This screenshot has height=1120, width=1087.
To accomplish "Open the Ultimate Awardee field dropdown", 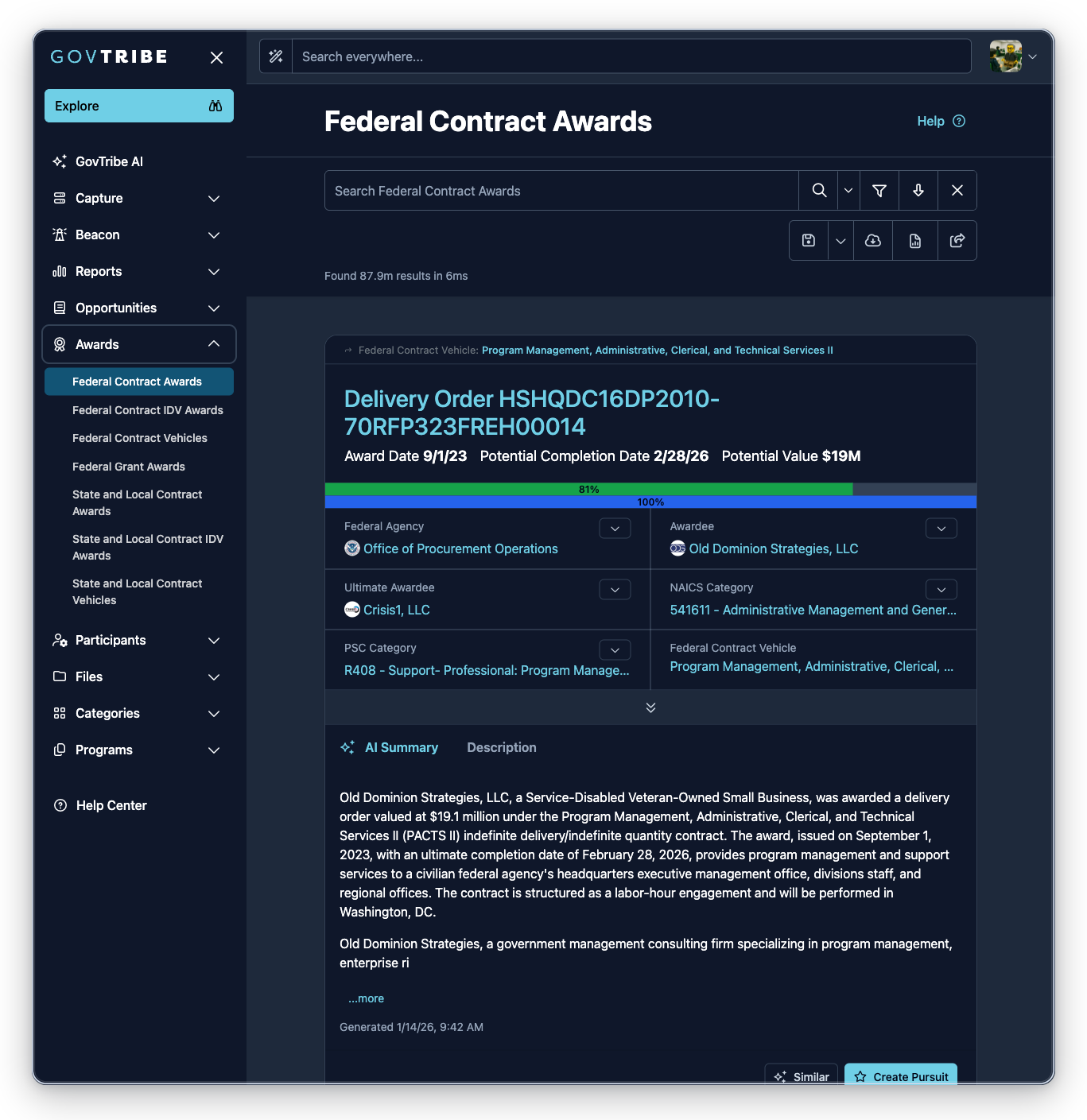I will 615,590.
